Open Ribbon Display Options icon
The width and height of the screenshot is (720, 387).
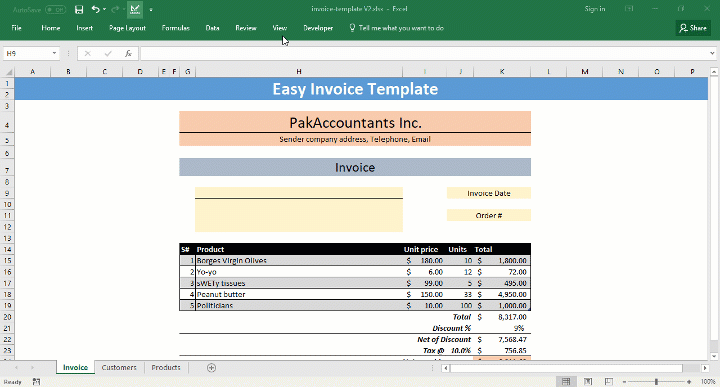click(629, 9)
